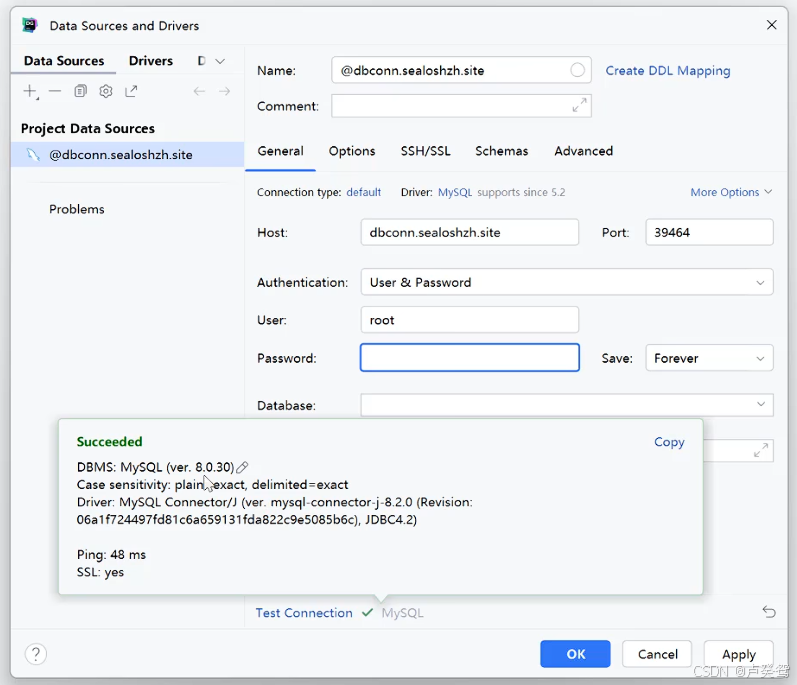This screenshot has height=685, width=797.
Task: Open data source settings gear icon
Action: tap(106, 91)
